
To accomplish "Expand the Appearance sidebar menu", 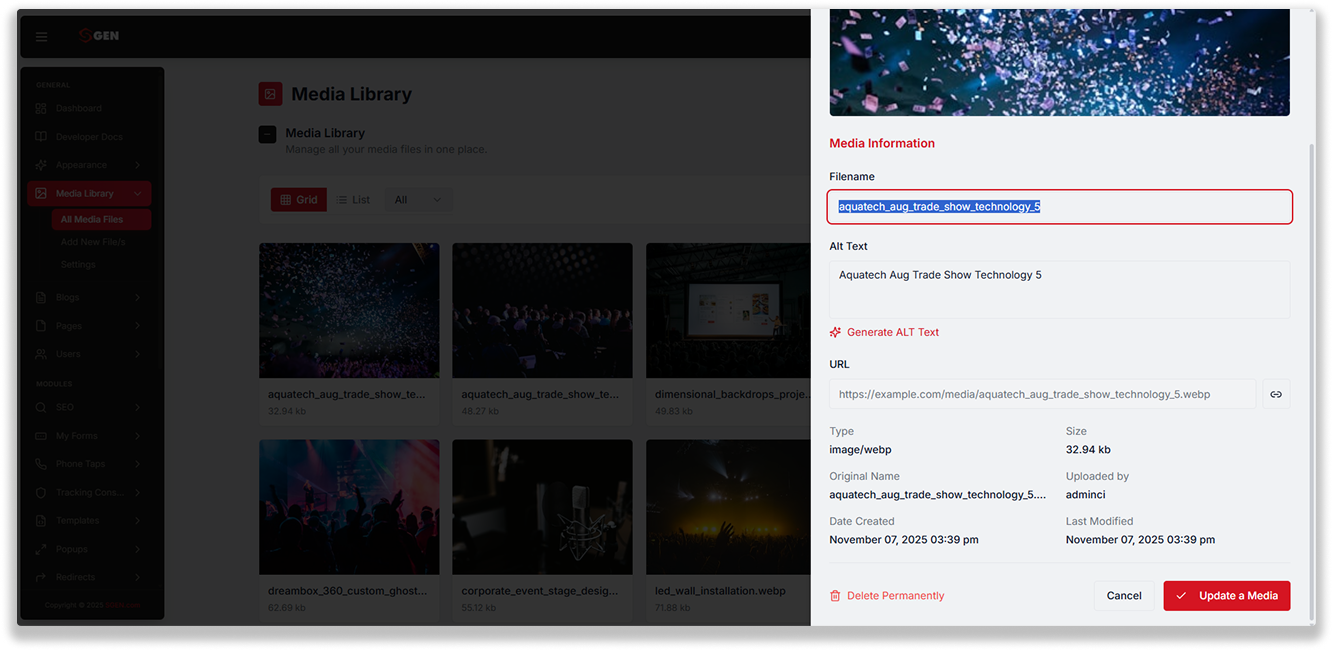I will [x=90, y=165].
